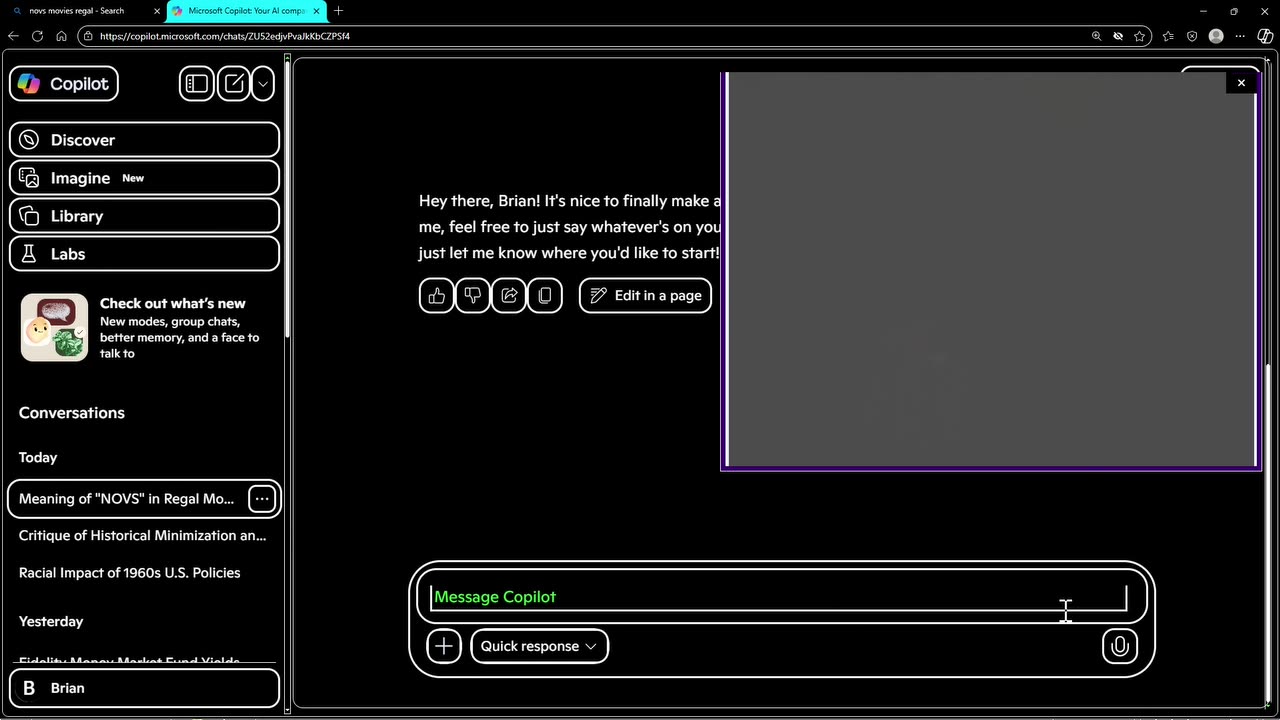Go back in browser
1280x720 pixels.
click(13, 36)
